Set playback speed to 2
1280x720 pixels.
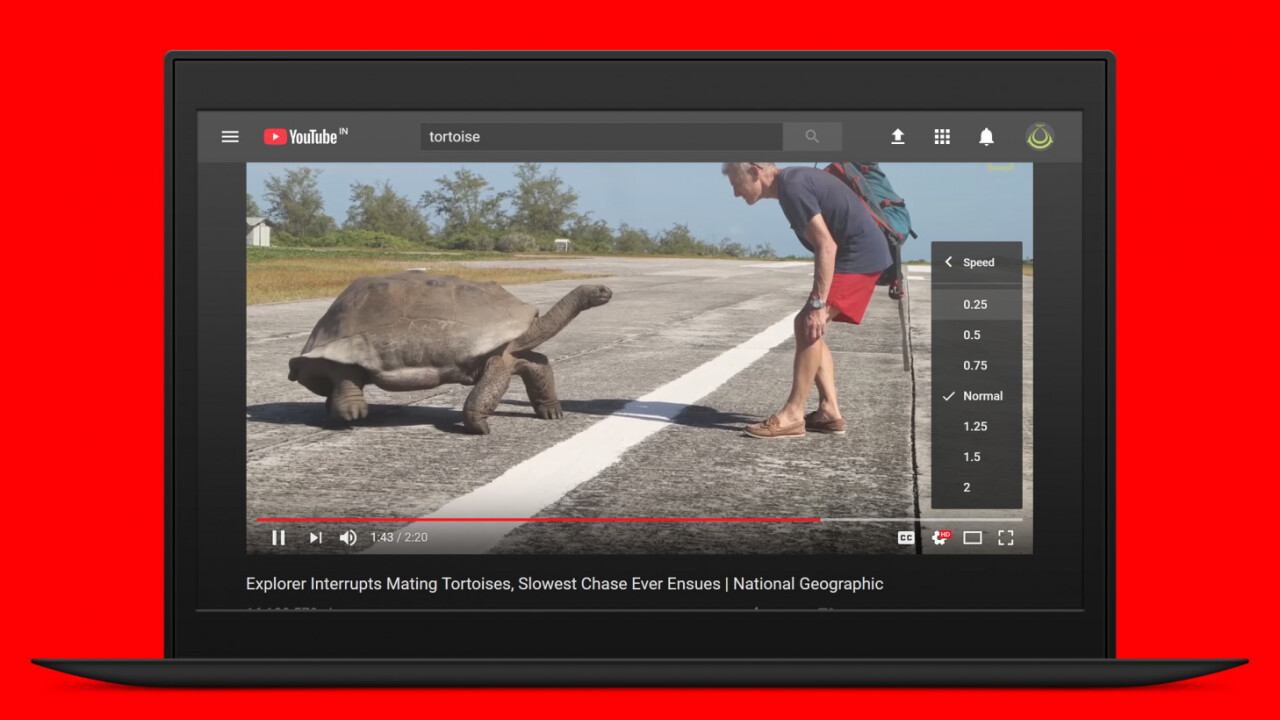[967, 487]
